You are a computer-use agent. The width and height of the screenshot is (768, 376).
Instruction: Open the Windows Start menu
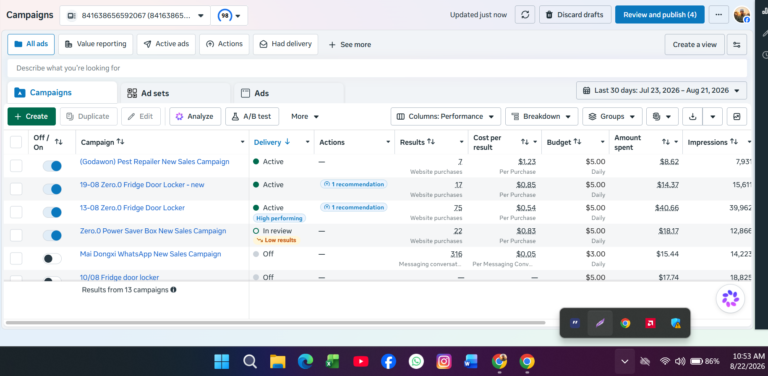coord(221,362)
